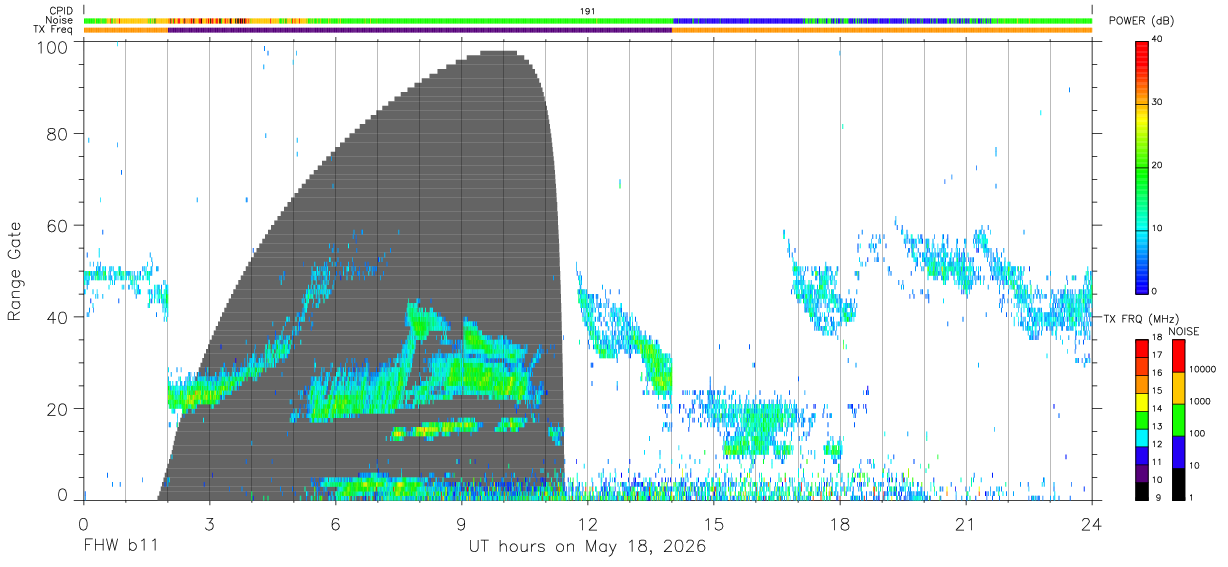
Task: Click the Range Gate y-axis title
Action: (x=15, y=271)
